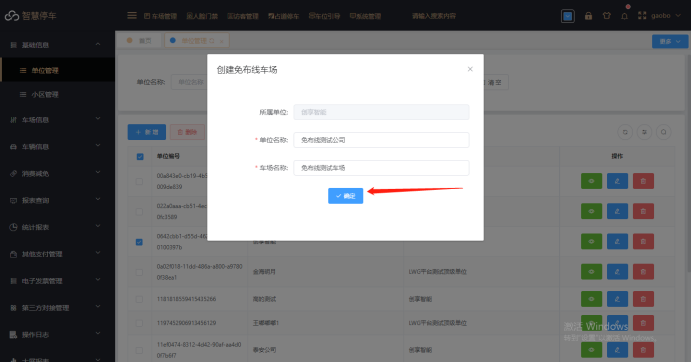Delete the 0642cbb1 row with trash button
Screen dimensions: 692x363
click(x=643, y=241)
